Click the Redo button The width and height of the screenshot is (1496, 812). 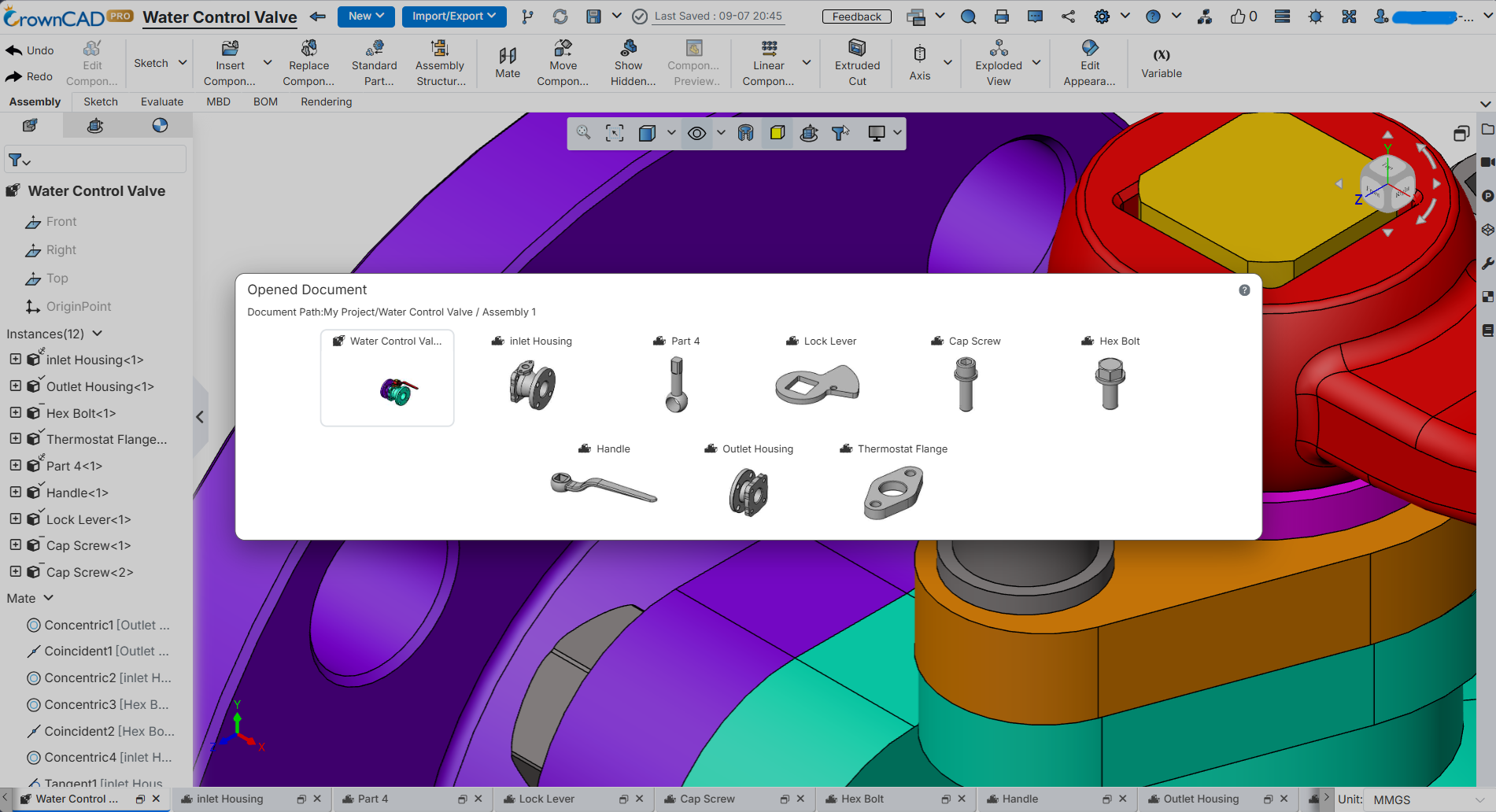pyautogui.click(x=29, y=76)
